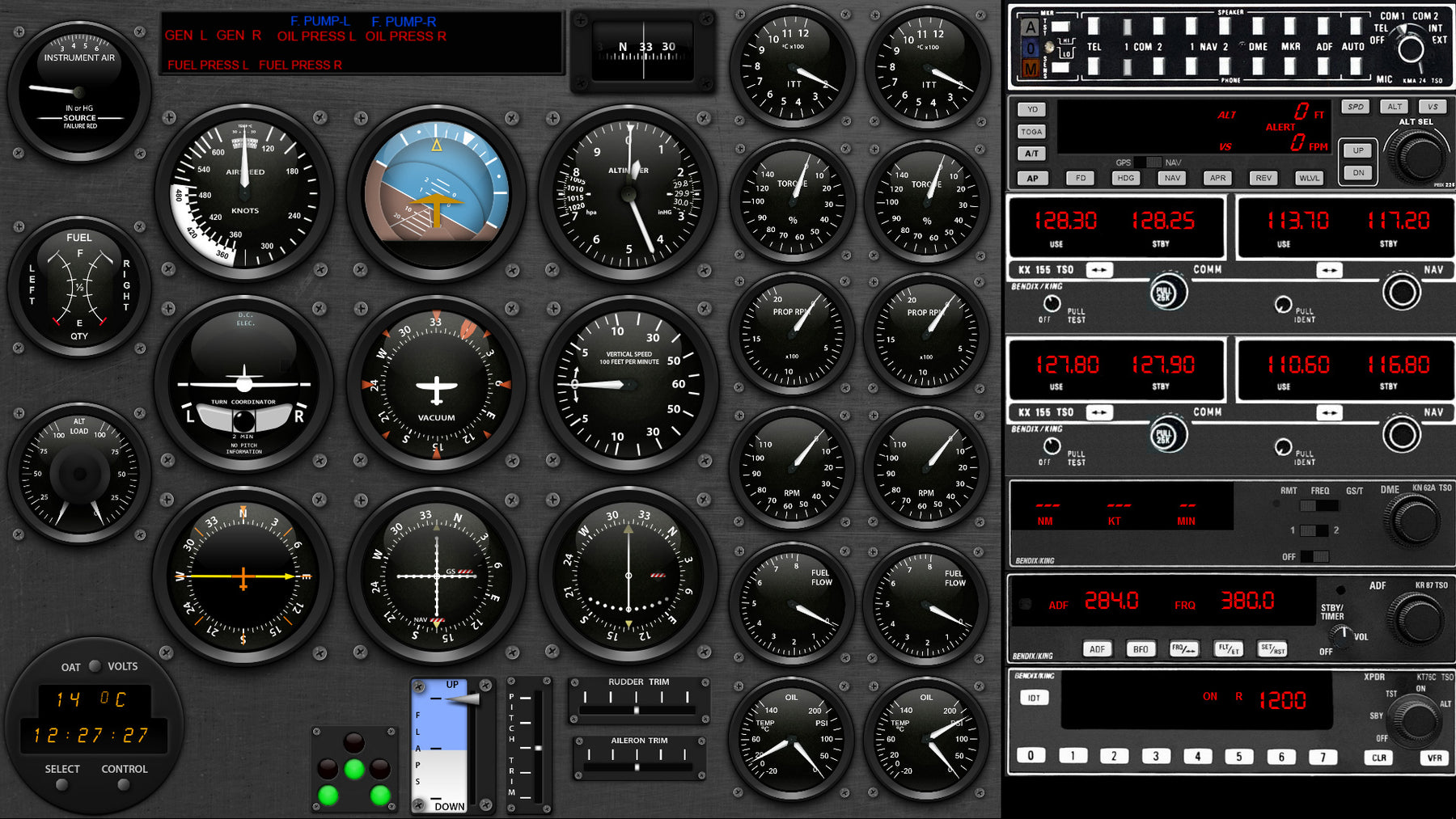The width and height of the screenshot is (1456, 819).
Task: Click the aileron trim slider
Action: 637,766
